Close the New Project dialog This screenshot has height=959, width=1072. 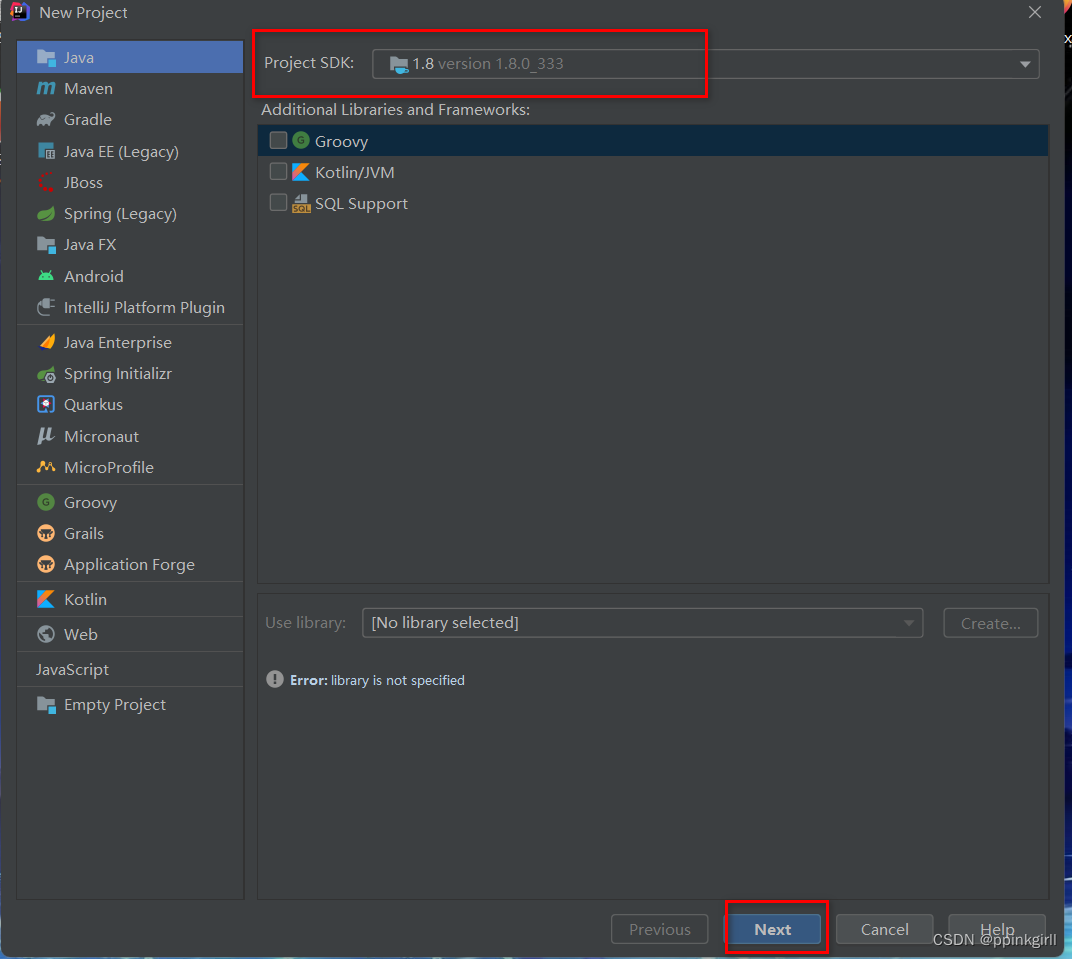tap(1034, 12)
